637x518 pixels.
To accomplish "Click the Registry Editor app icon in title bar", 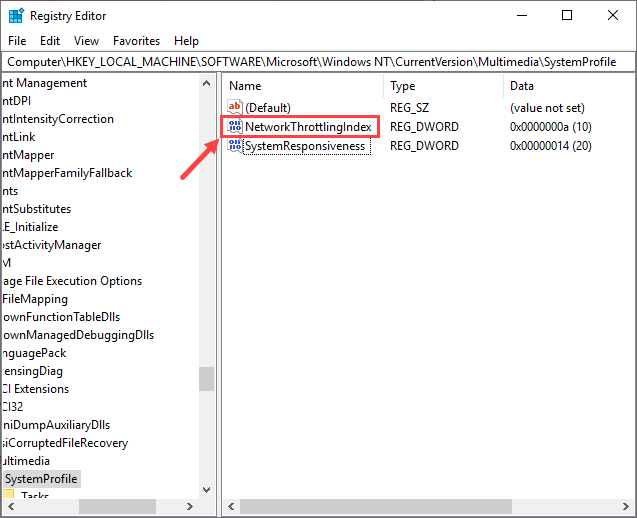I will click(x=16, y=15).
